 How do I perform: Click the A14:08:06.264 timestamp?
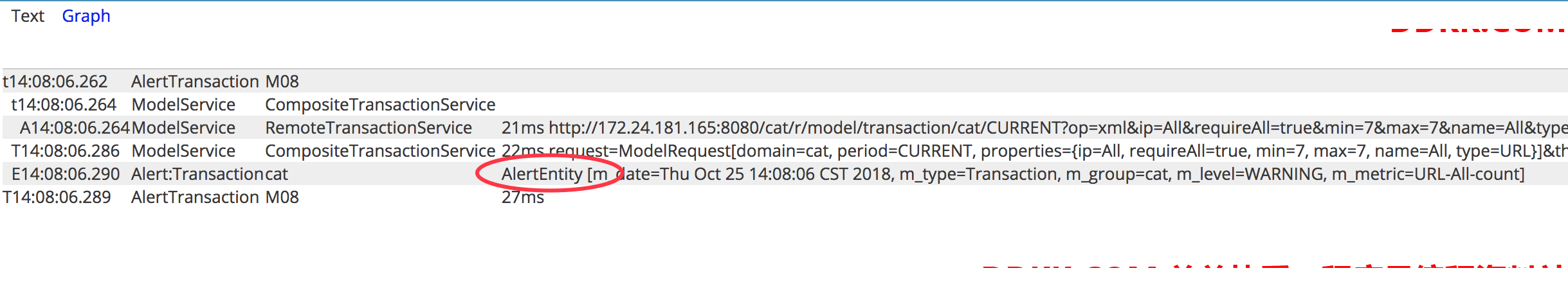[x=75, y=128]
